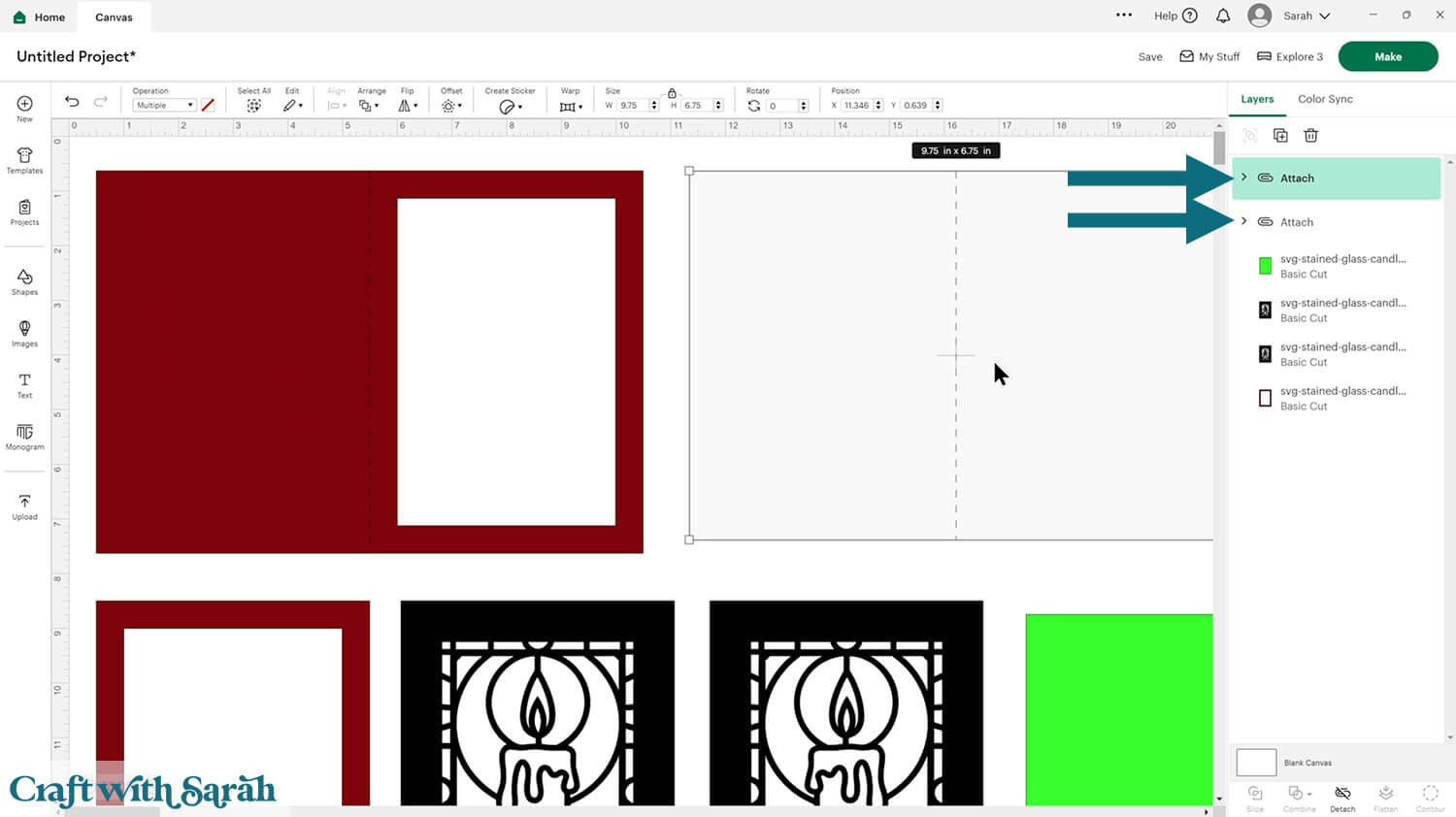Screen dimensions: 1456x817
Task: Select the highlighted Attach layer row
Action: pos(1336,179)
